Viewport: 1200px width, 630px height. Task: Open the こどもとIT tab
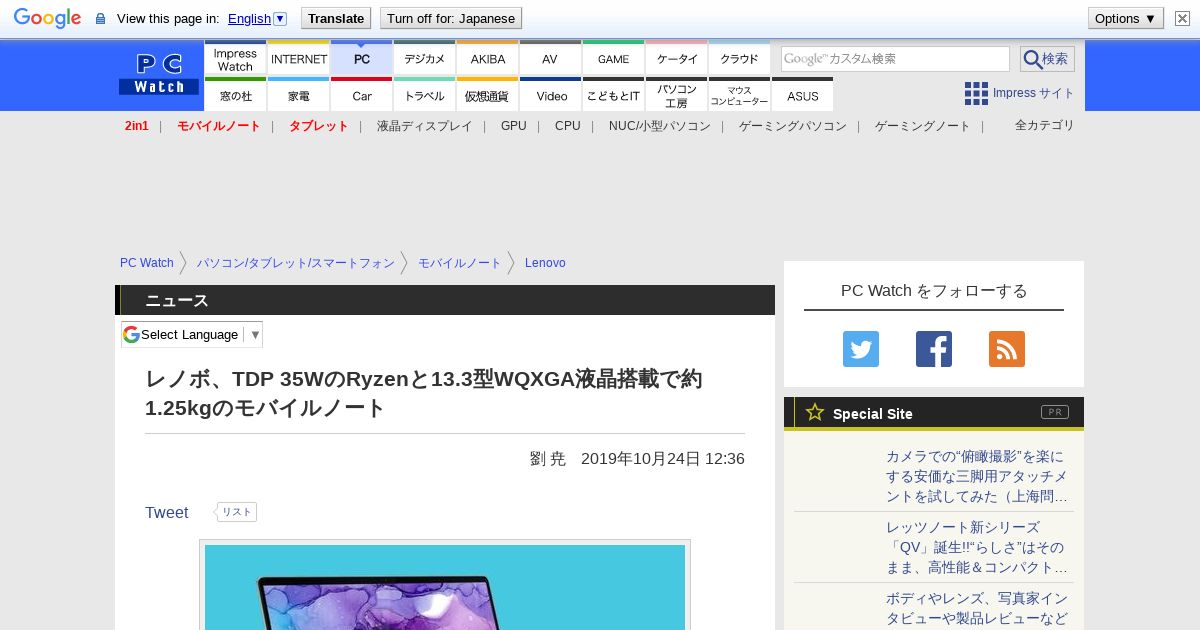click(x=613, y=95)
